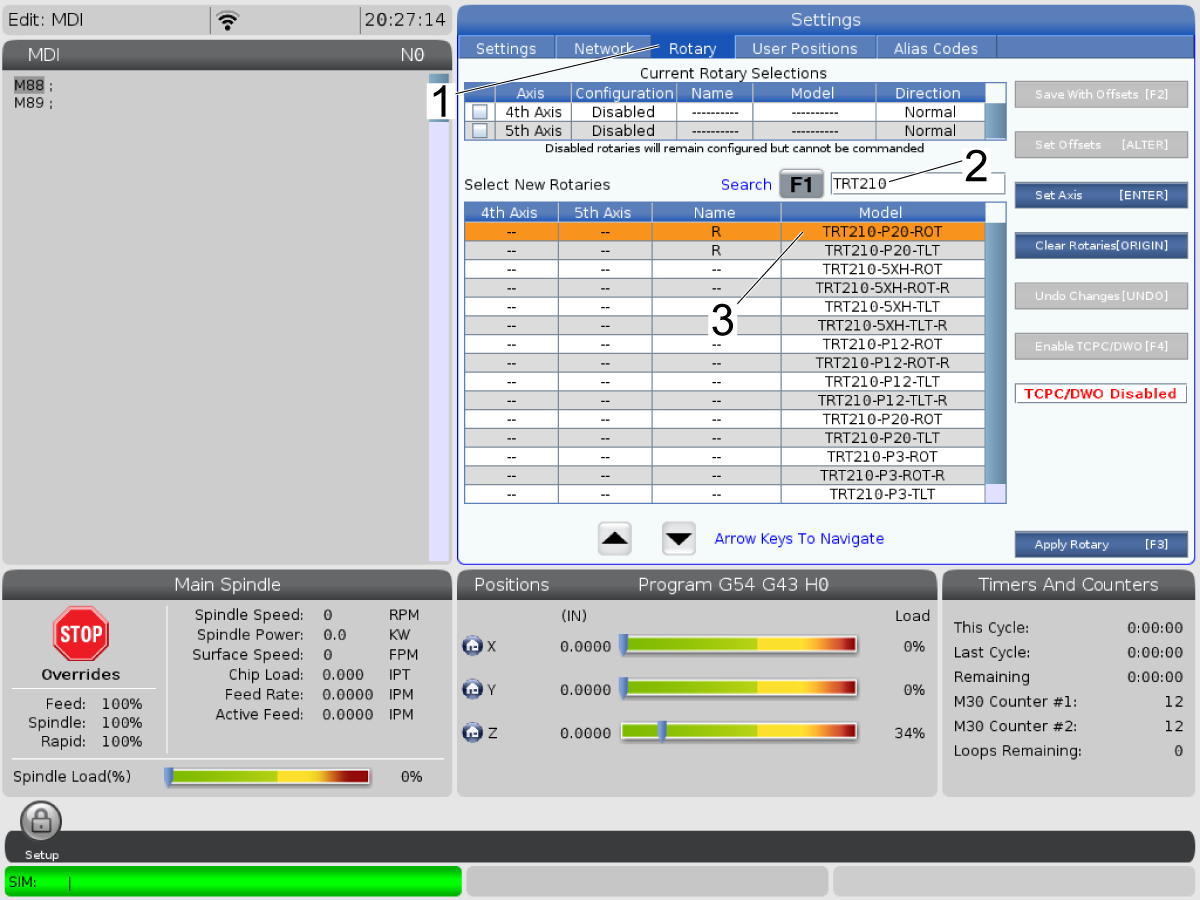This screenshot has height=900, width=1200.
Task: Click the Wi-Fi signal icon
Action: click(x=228, y=20)
